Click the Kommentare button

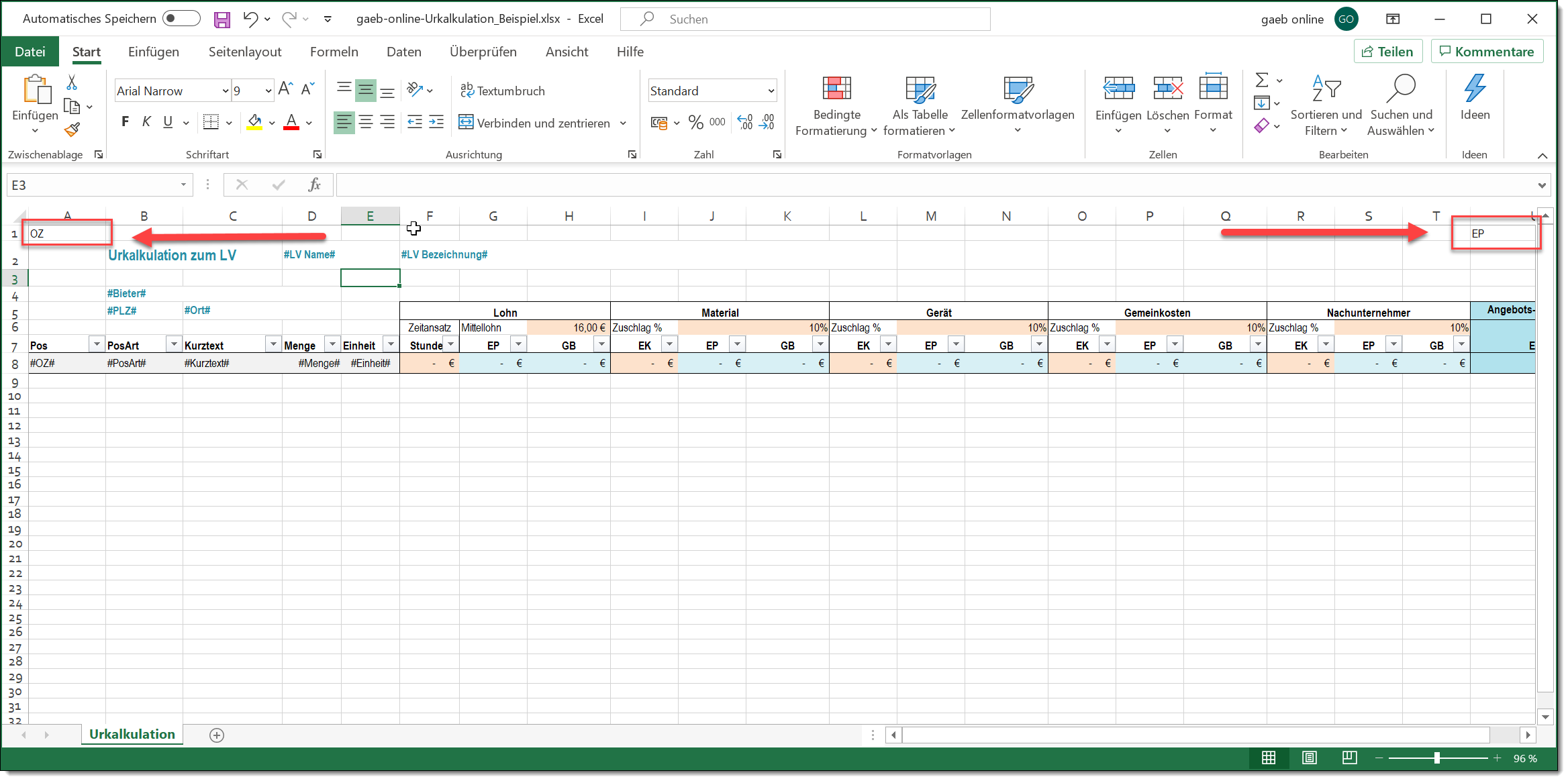(1486, 52)
